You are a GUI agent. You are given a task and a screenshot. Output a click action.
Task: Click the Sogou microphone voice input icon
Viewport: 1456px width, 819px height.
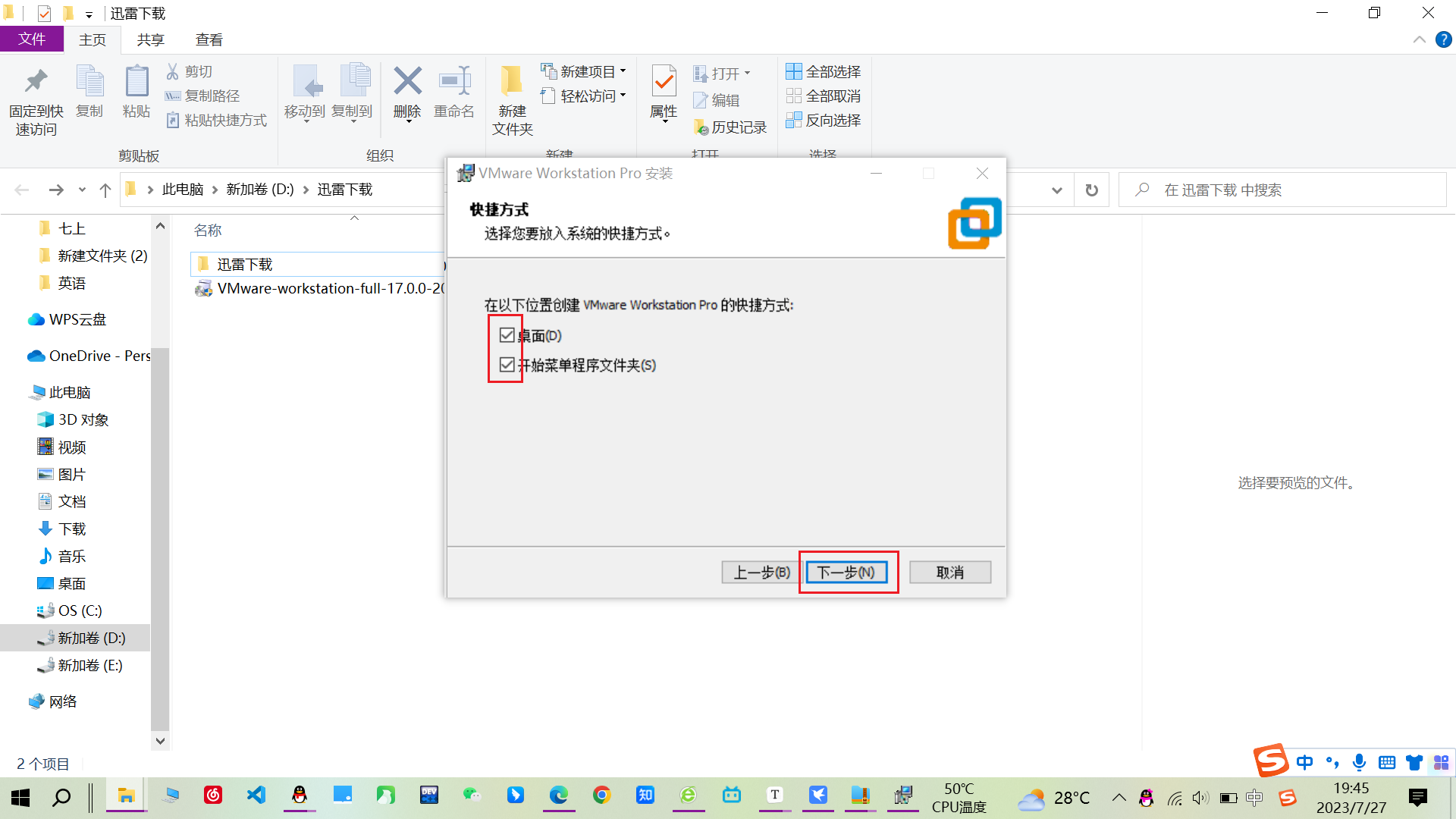[x=1359, y=762]
